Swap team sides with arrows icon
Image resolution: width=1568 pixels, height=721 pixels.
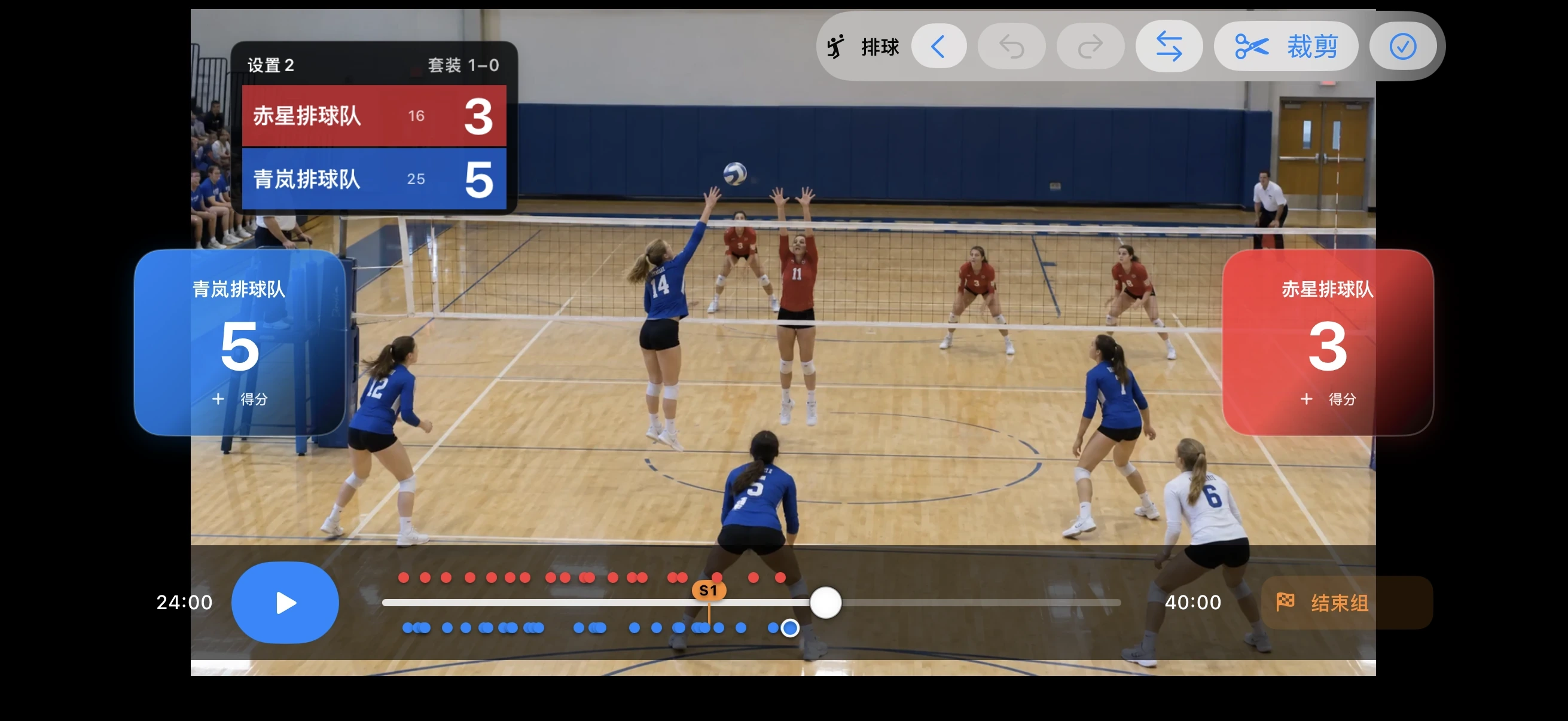coord(1169,46)
